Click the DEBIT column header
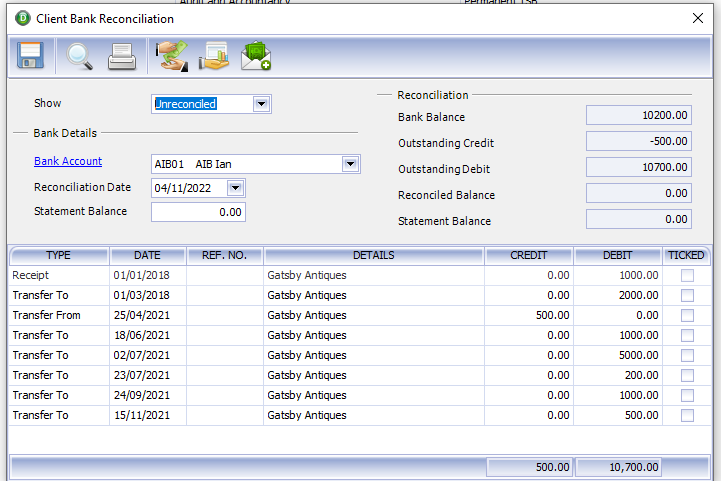Screen dimensions: 721x481 point(618,256)
